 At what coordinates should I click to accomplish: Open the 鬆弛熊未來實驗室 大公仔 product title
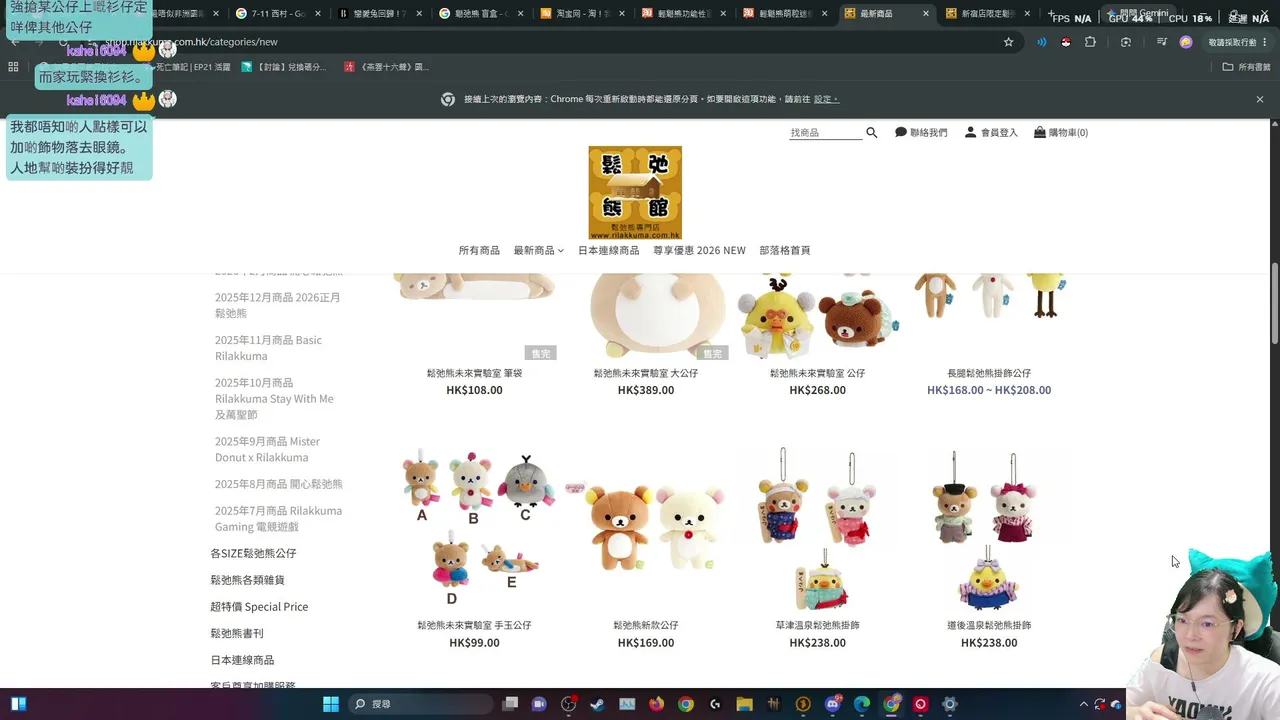click(646, 373)
